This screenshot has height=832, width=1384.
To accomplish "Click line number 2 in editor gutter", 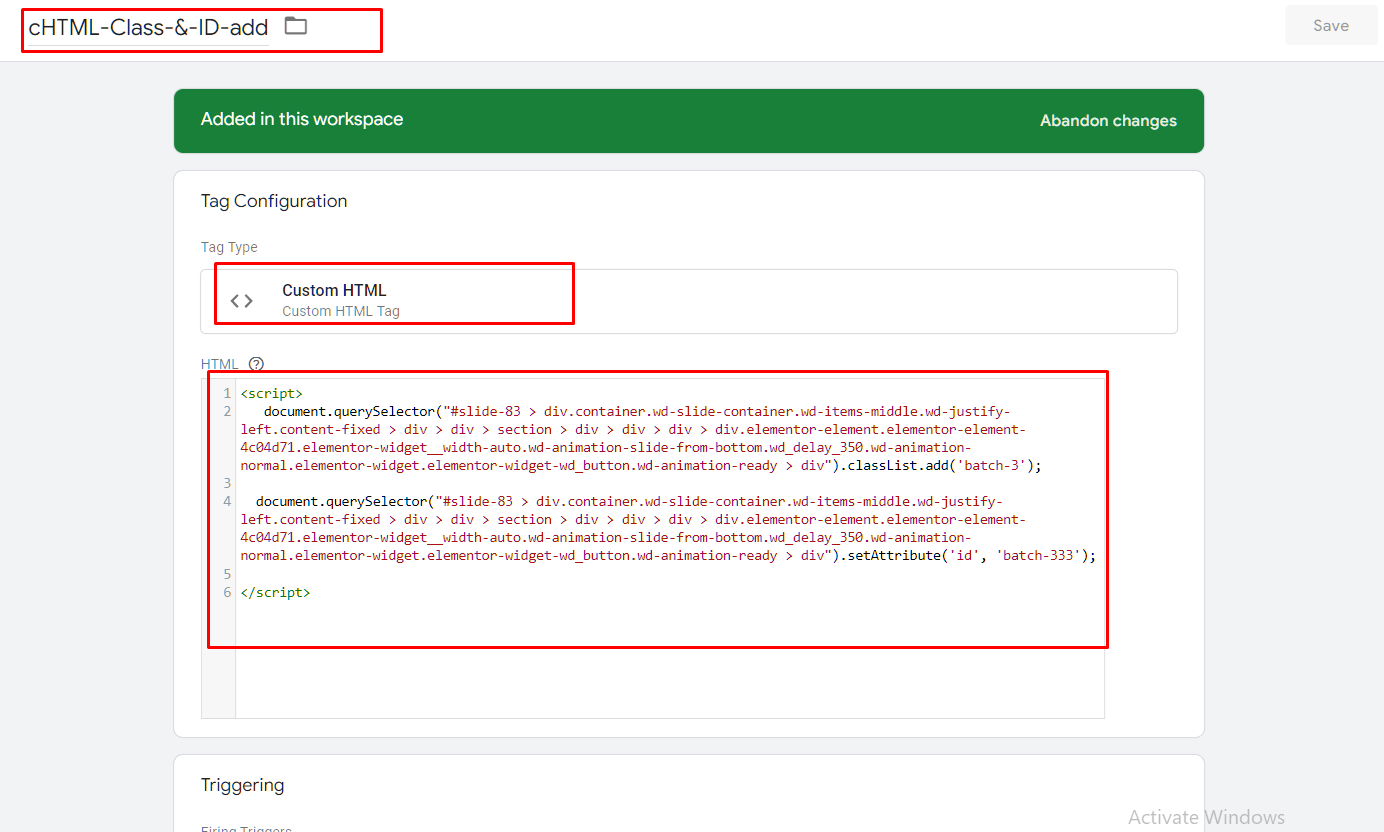I will point(227,411).
